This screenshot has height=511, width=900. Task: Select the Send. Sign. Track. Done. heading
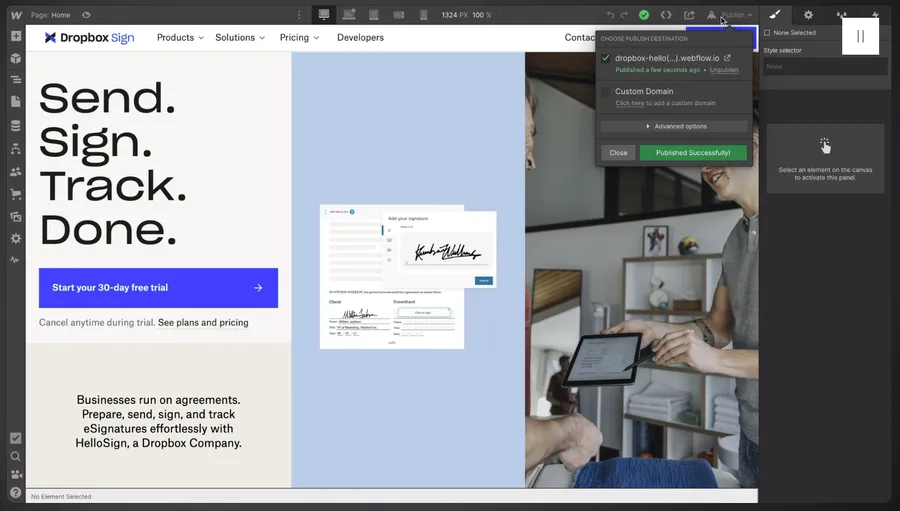[x=113, y=164]
